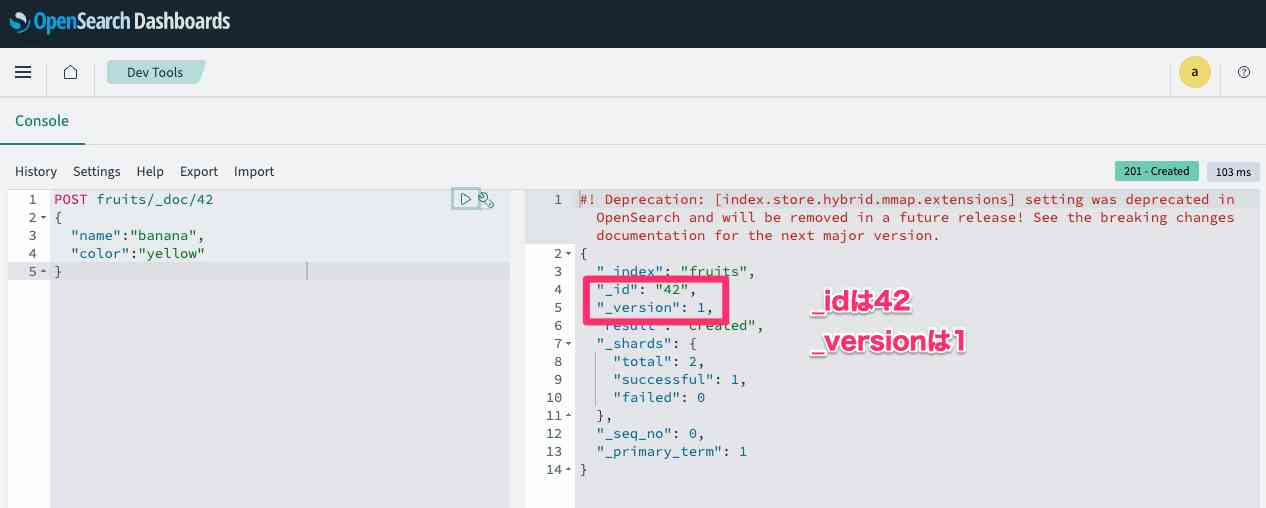This screenshot has height=508, width=1266.
Task: Collapse request body fold arrow on line 2
Action: coord(45,217)
